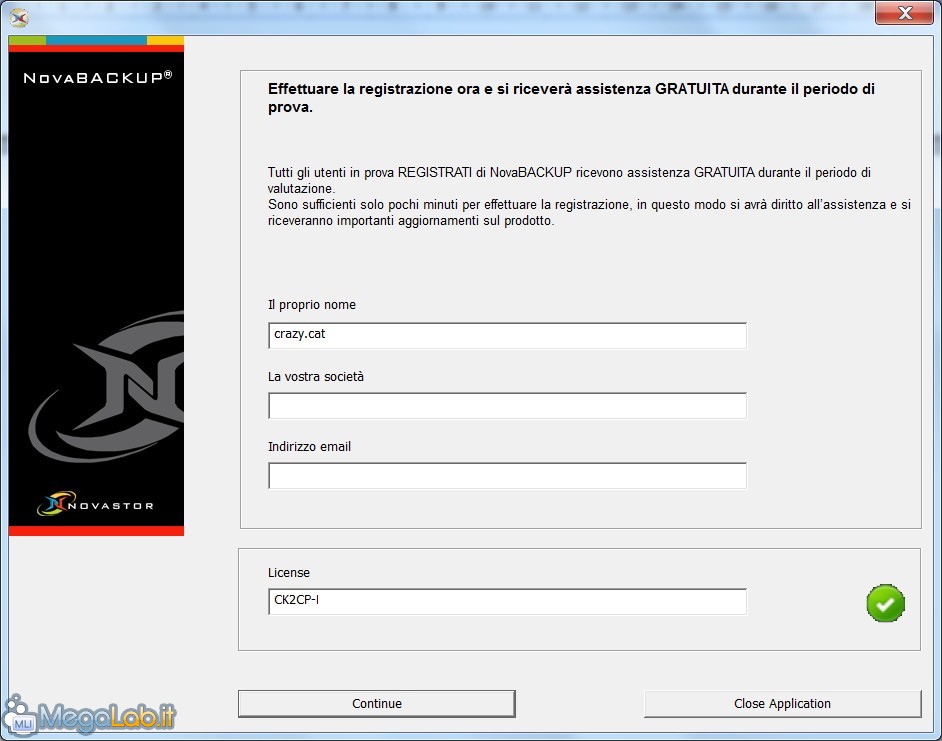Image resolution: width=942 pixels, height=741 pixels.
Task: Close the registration window with X
Action: point(904,13)
